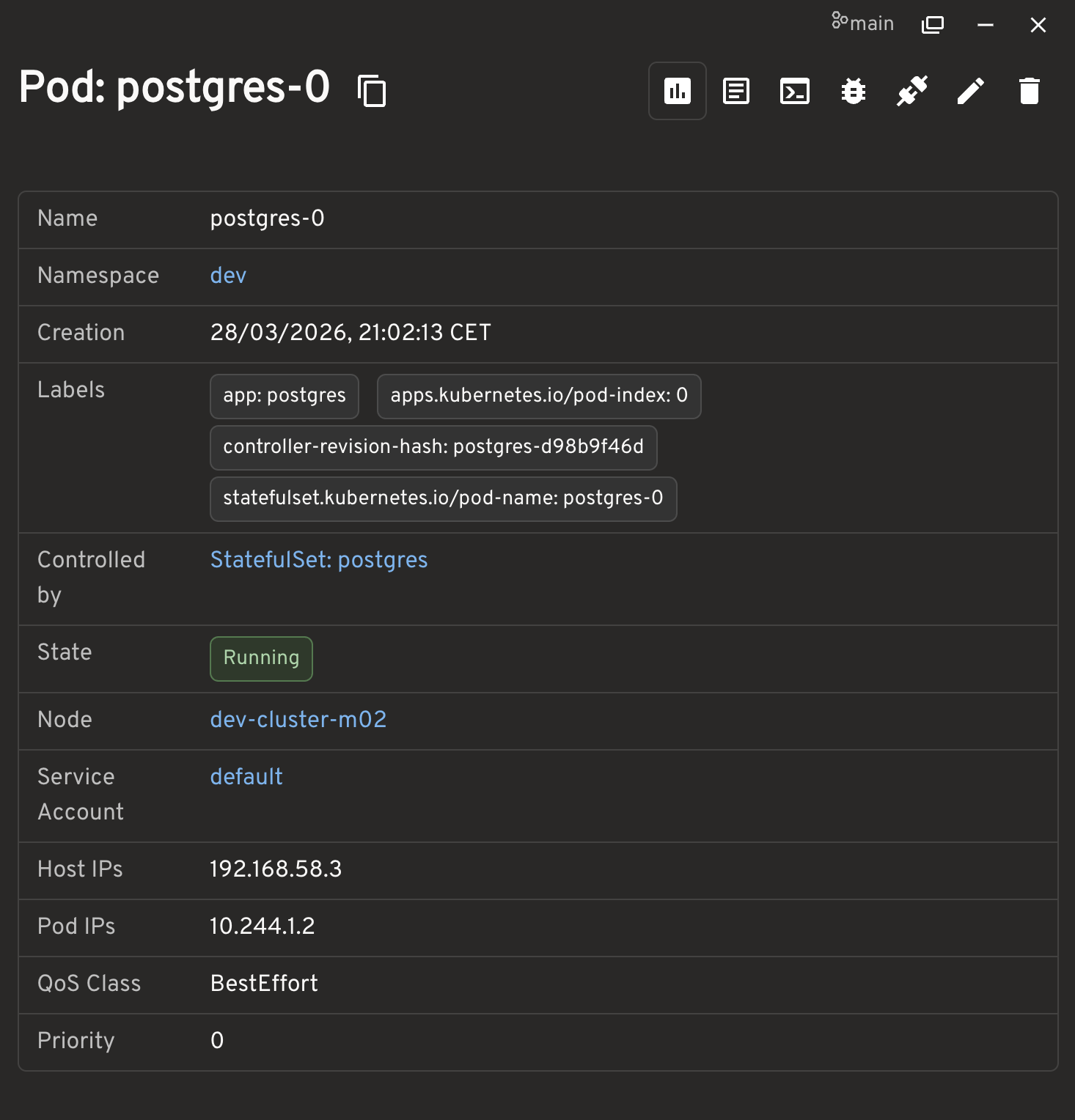The width and height of the screenshot is (1075, 1120).
Task: Select the apps.kubernetes.io/pod-index label
Action: tap(538, 396)
